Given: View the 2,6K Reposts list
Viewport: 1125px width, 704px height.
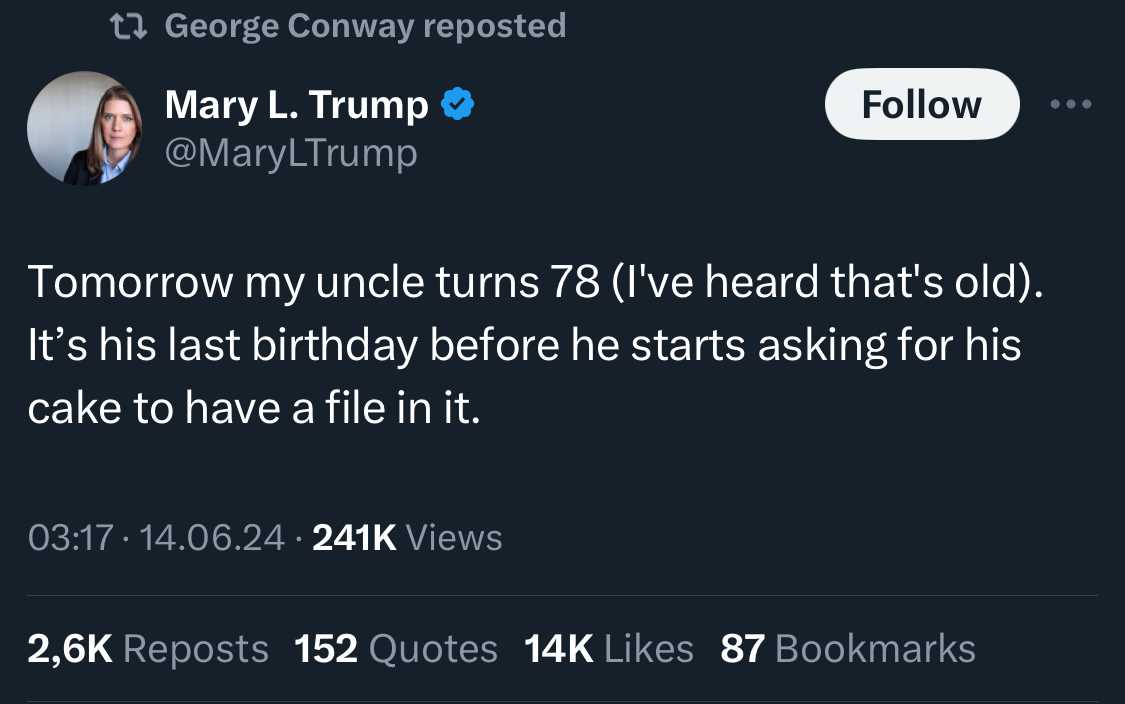Looking at the screenshot, I should (x=148, y=649).
